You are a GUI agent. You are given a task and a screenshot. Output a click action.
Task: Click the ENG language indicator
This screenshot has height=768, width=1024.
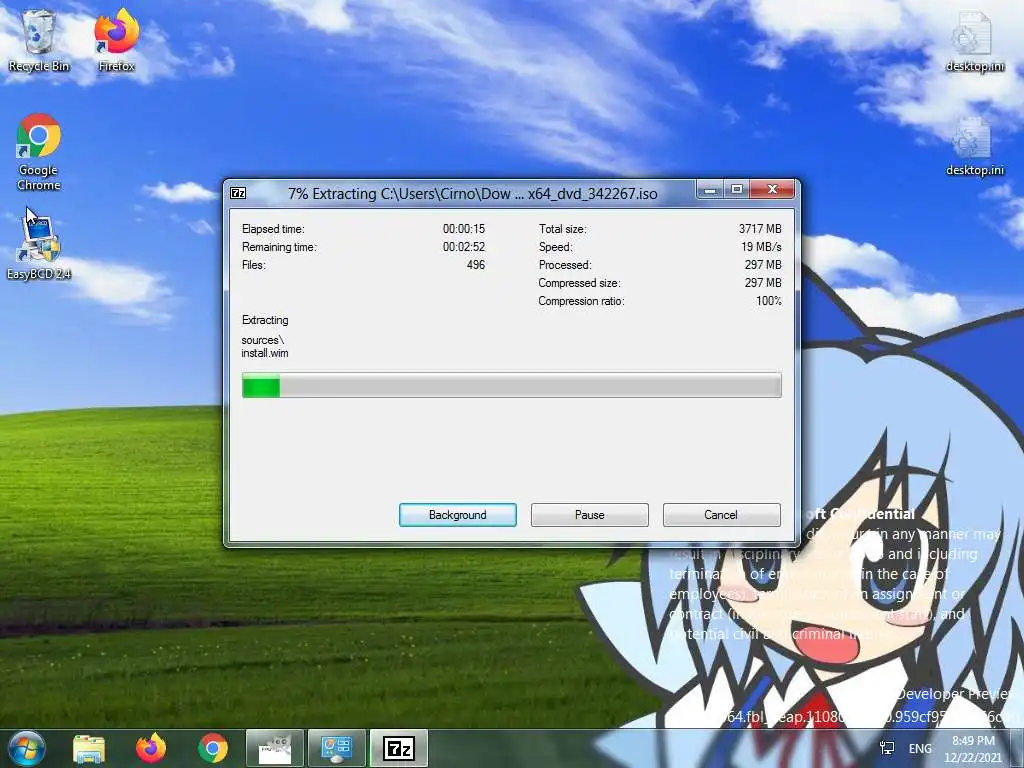click(920, 748)
